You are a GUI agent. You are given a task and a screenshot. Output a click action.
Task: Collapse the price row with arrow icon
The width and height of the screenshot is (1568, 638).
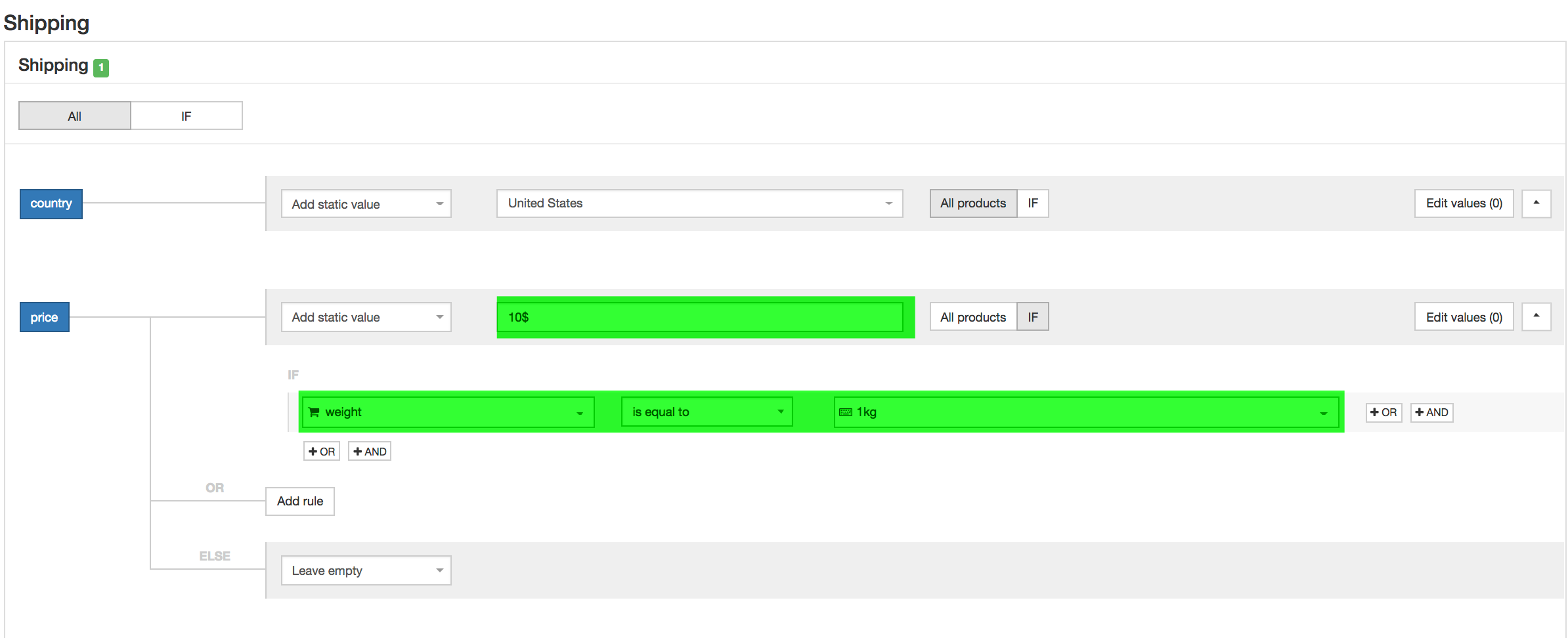[1536, 317]
